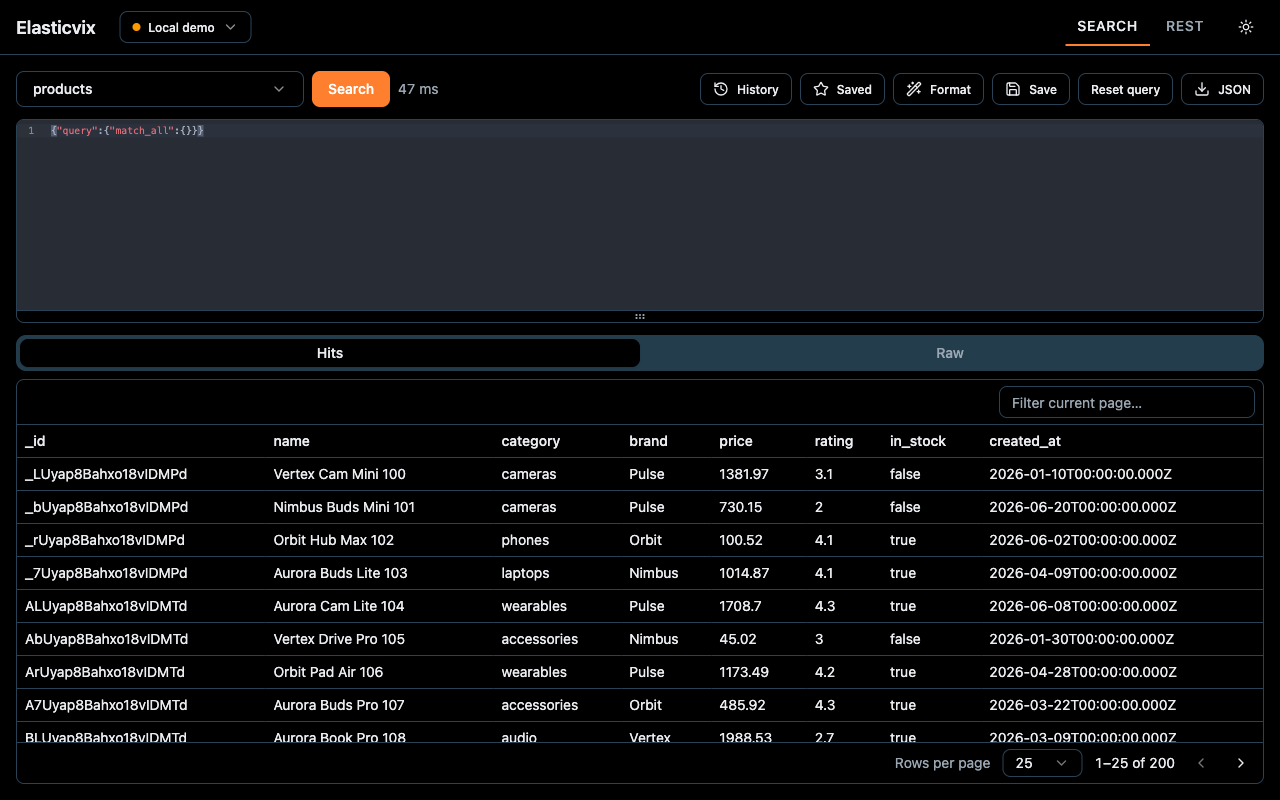Sort by the name column header

point(292,441)
